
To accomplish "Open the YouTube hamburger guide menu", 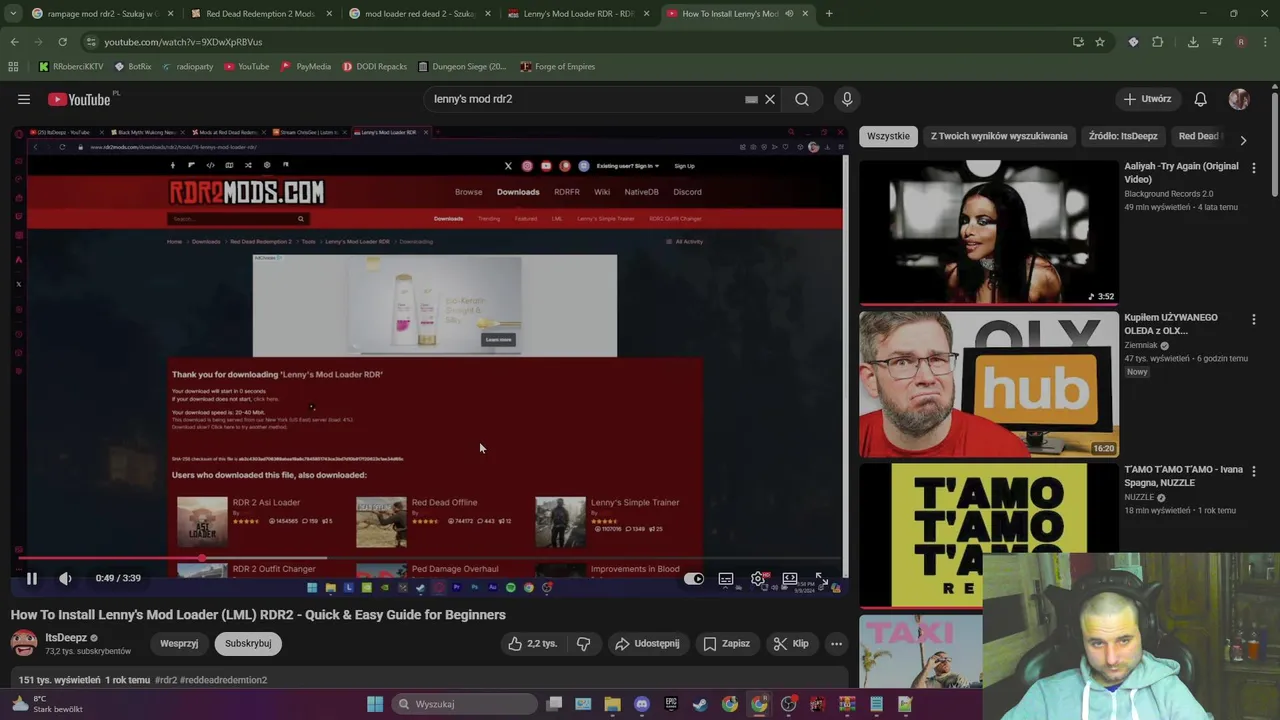I will point(24,99).
